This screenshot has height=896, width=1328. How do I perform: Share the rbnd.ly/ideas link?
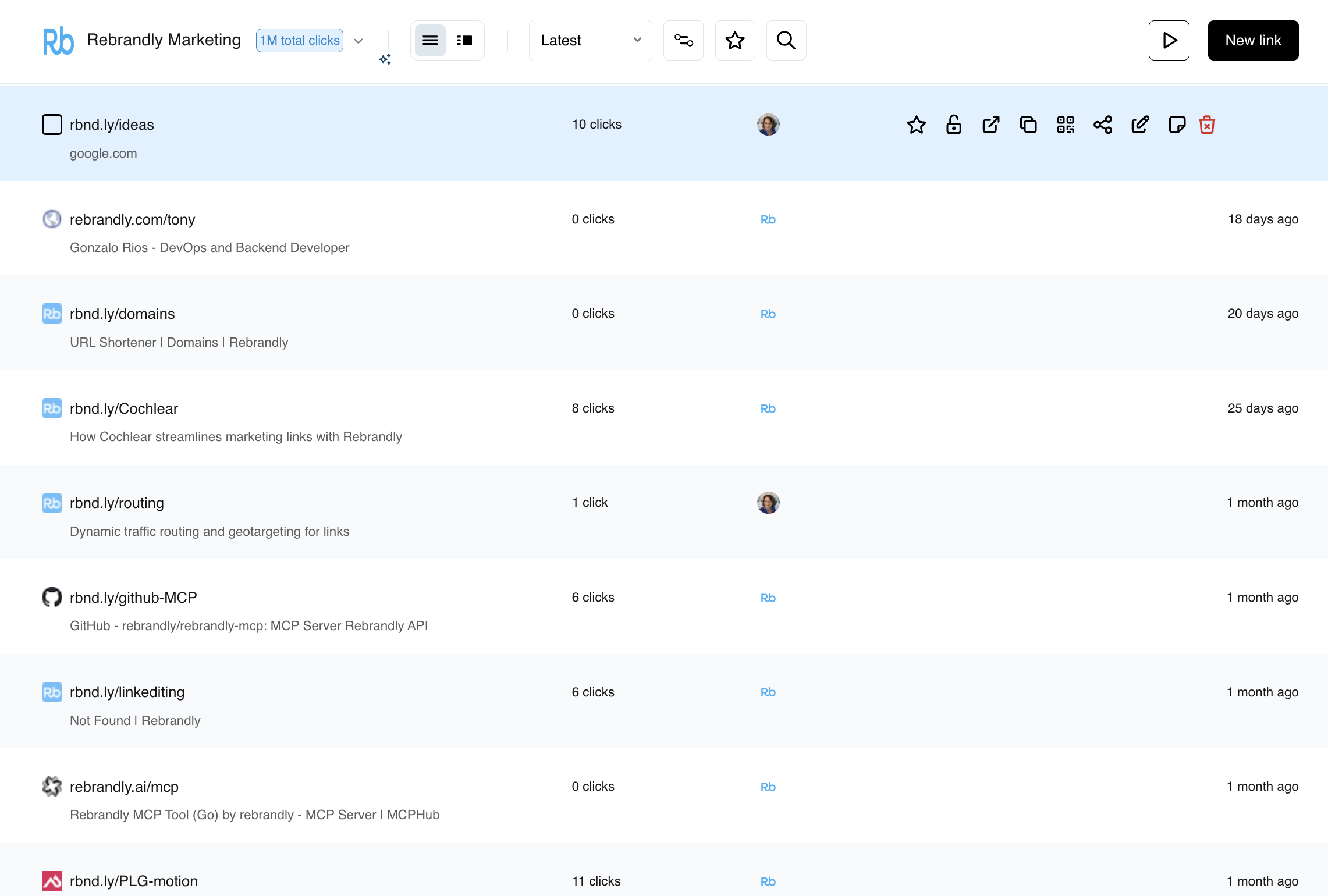pyautogui.click(x=1103, y=125)
